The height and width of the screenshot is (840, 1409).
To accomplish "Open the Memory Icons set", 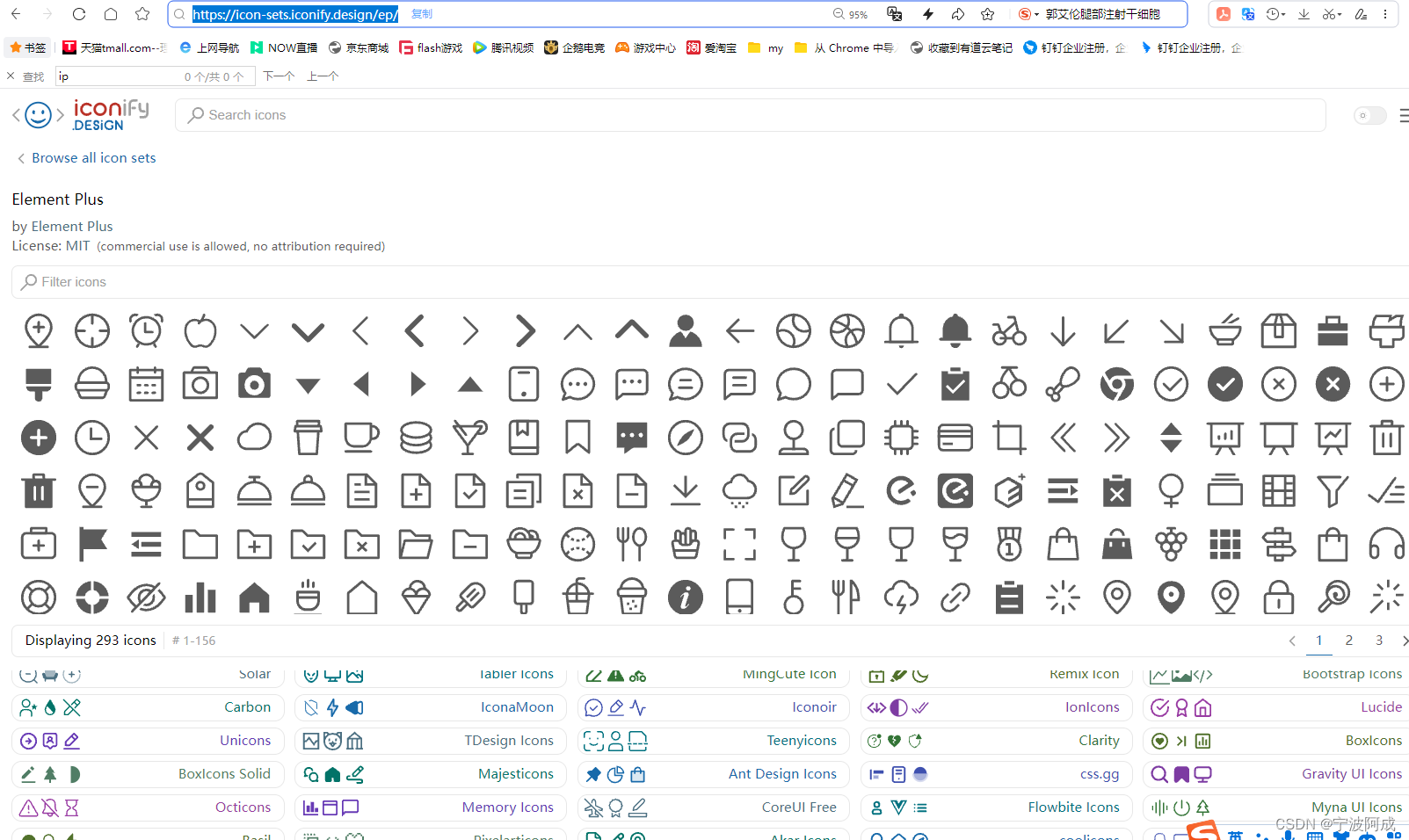I will (431, 807).
